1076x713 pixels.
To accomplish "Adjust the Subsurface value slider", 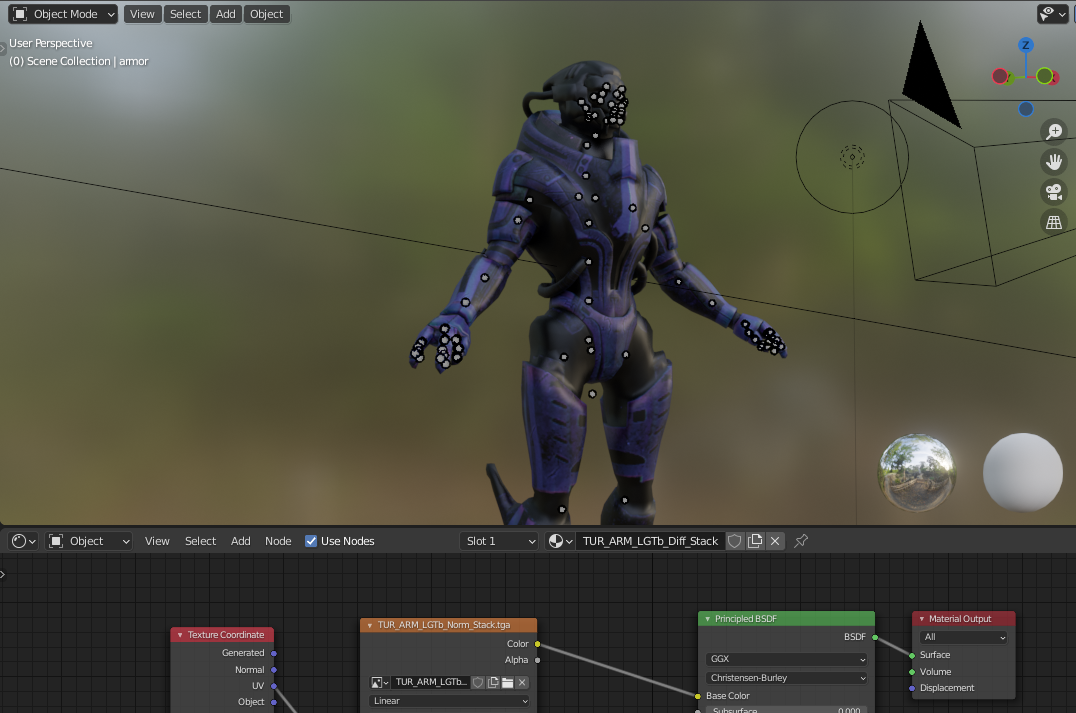I will click(786, 710).
